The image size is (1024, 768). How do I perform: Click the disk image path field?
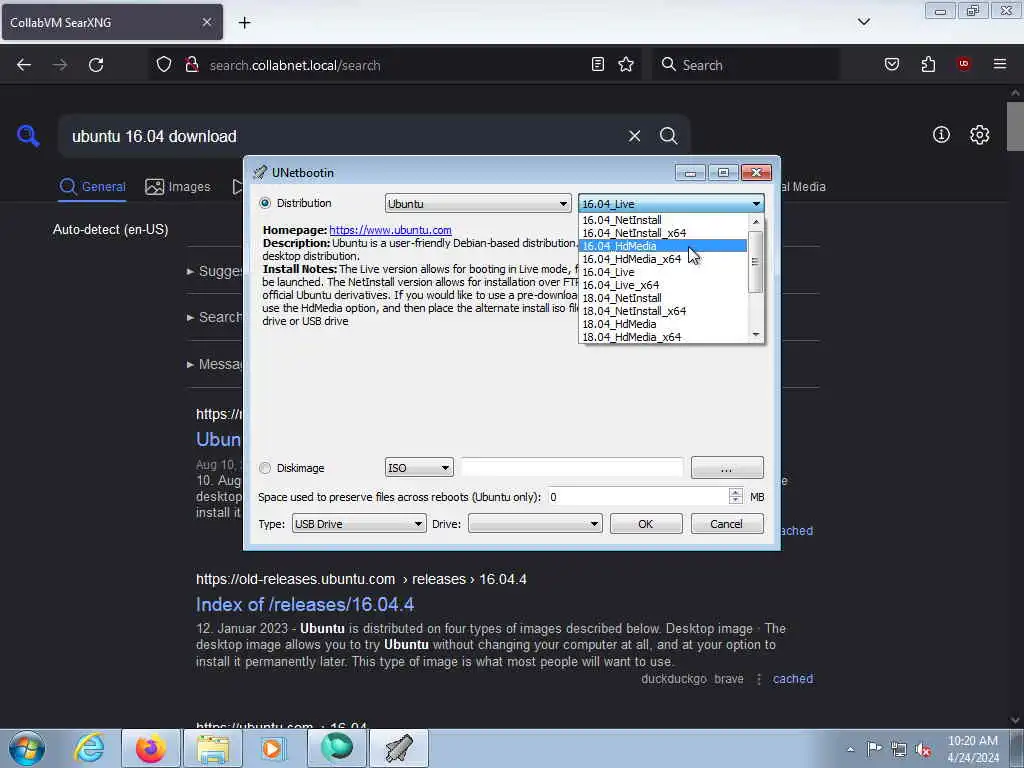tap(572, 468)
